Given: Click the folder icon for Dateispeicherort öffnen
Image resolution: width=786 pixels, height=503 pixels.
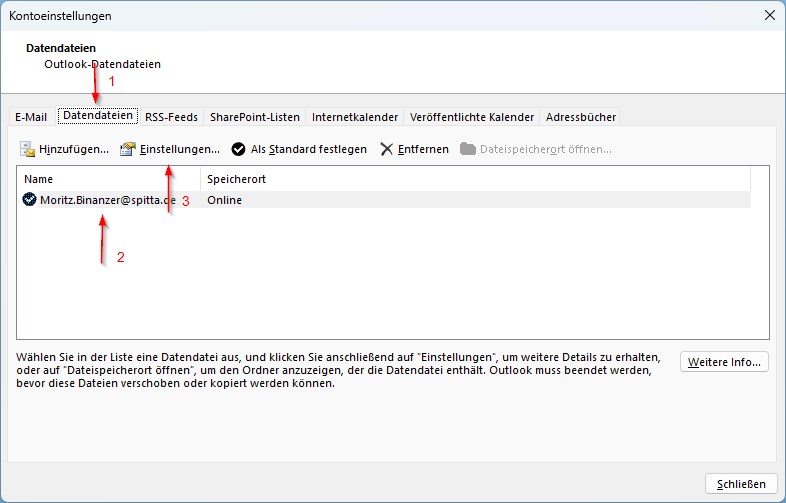Looking at the screenshot, I should [x=468, y=149].
